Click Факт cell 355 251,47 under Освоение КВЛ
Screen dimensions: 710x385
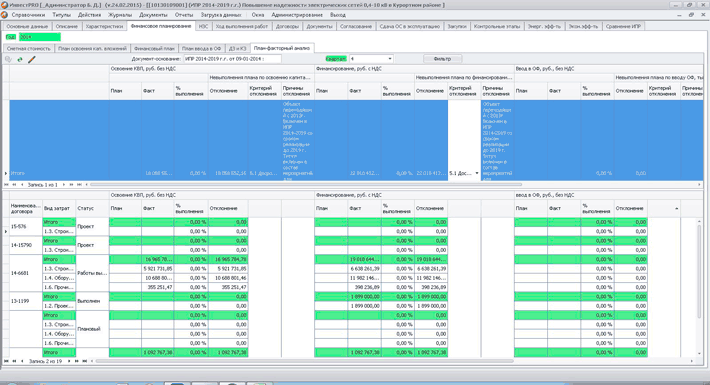[x=158, y=287]
